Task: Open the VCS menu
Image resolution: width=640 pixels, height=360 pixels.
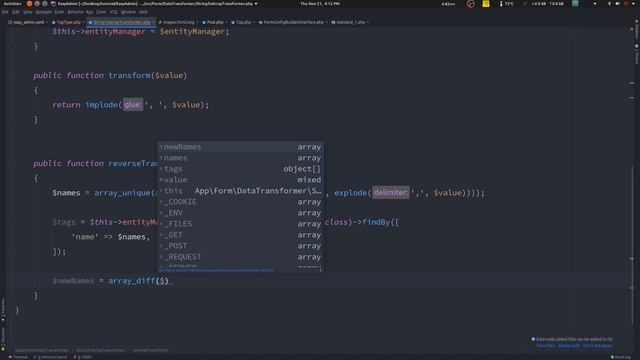Action: pos(113,12)
